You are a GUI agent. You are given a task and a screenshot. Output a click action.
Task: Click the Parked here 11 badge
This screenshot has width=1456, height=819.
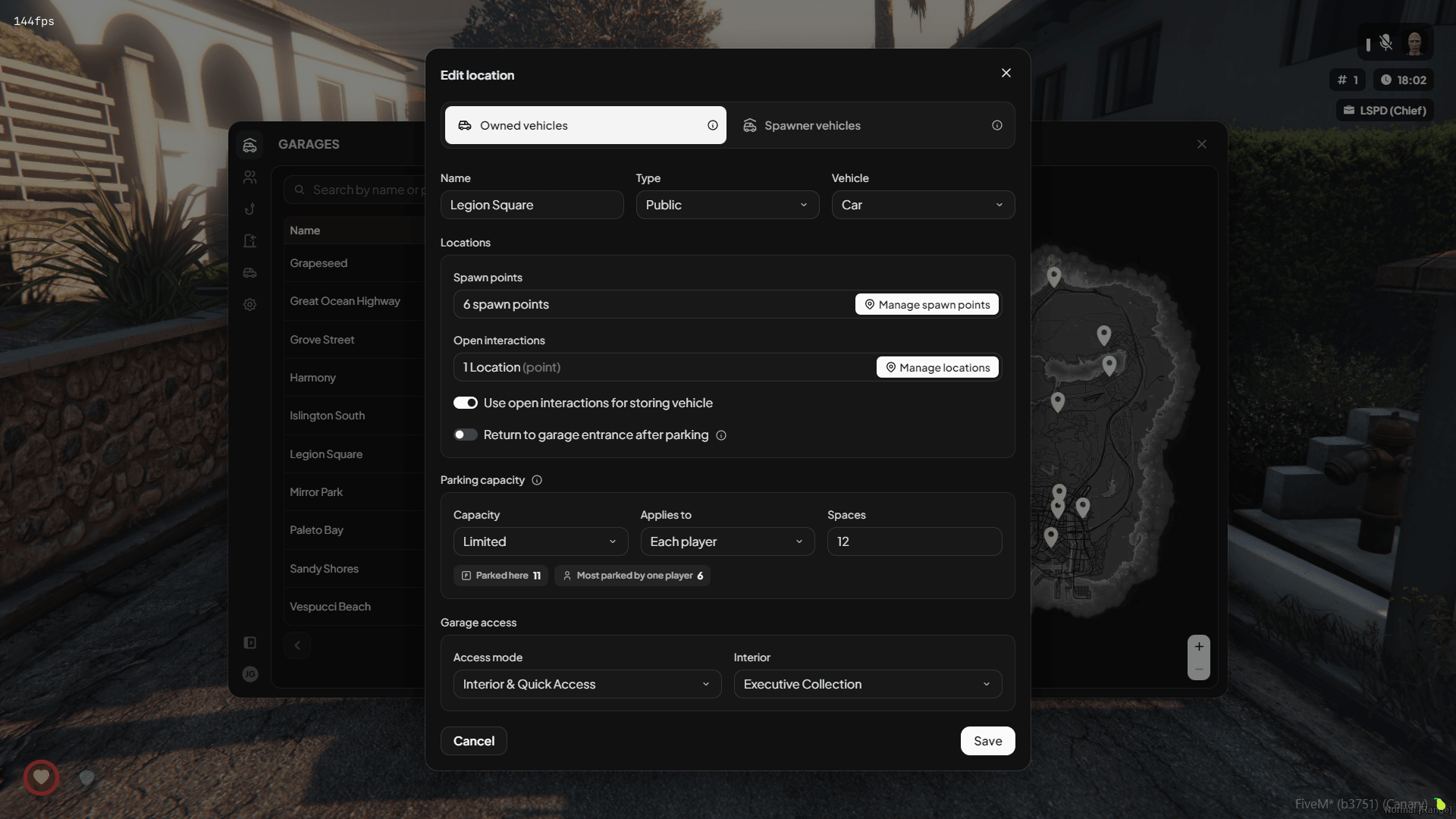tap(500, 576)
